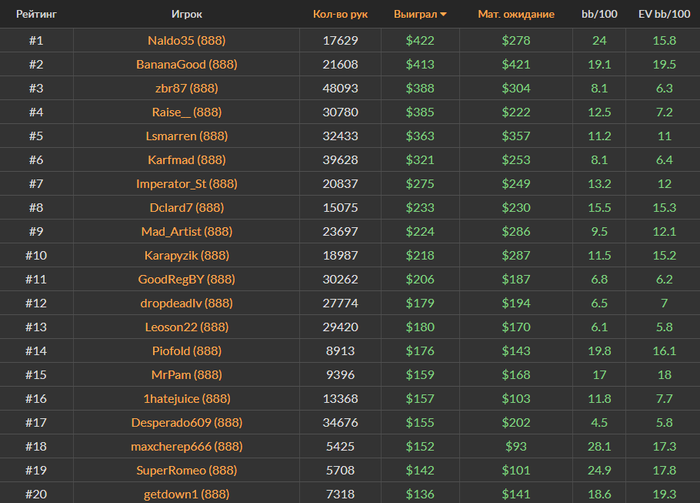Select winnings value $136
The width and height of the screenshot is (700, 503).
pos(420,494)
